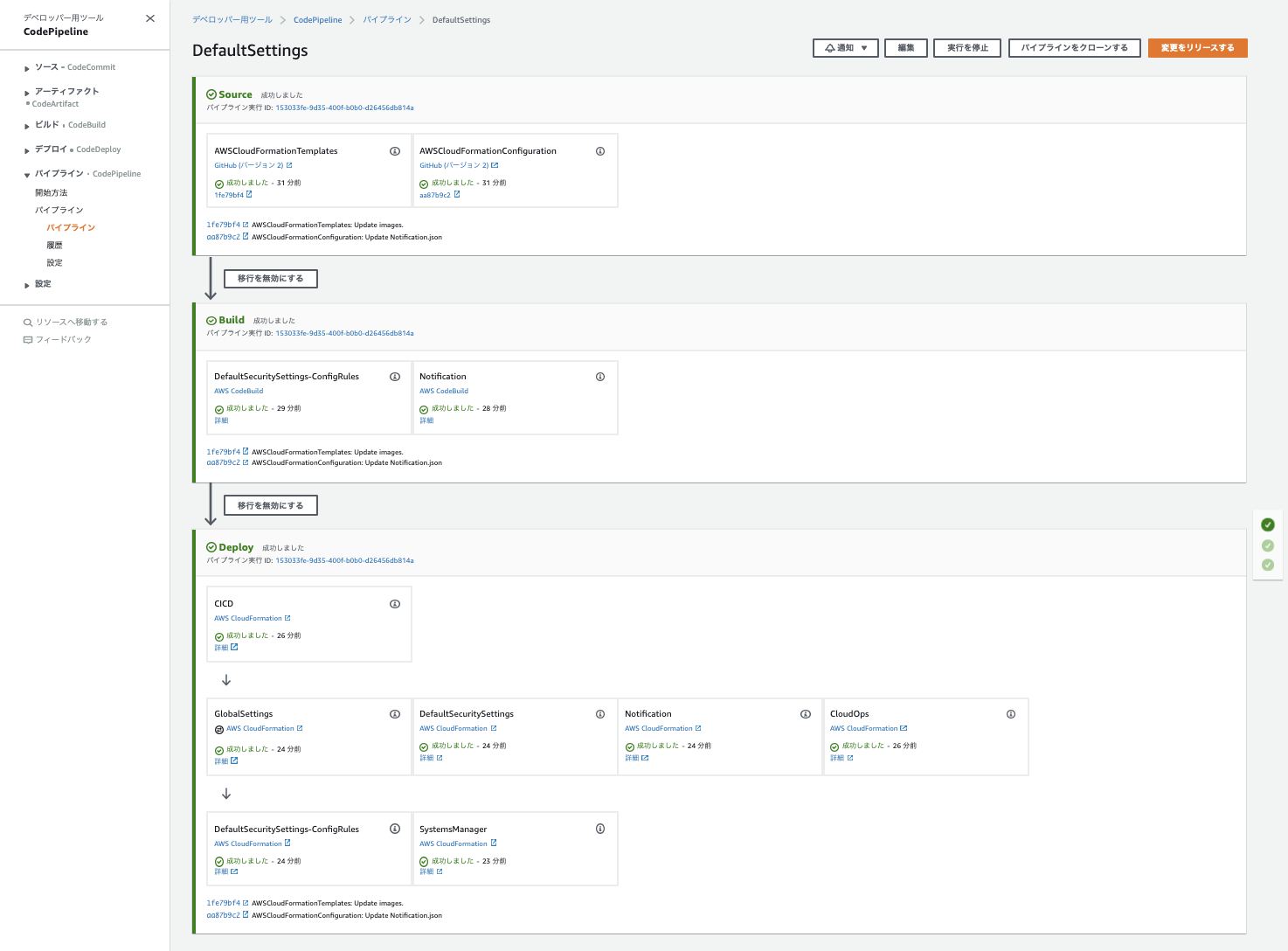
Task: Open 詳細 link on Build DefaultSecuritySettings-ConfigRules card
Action: point(221,421)
